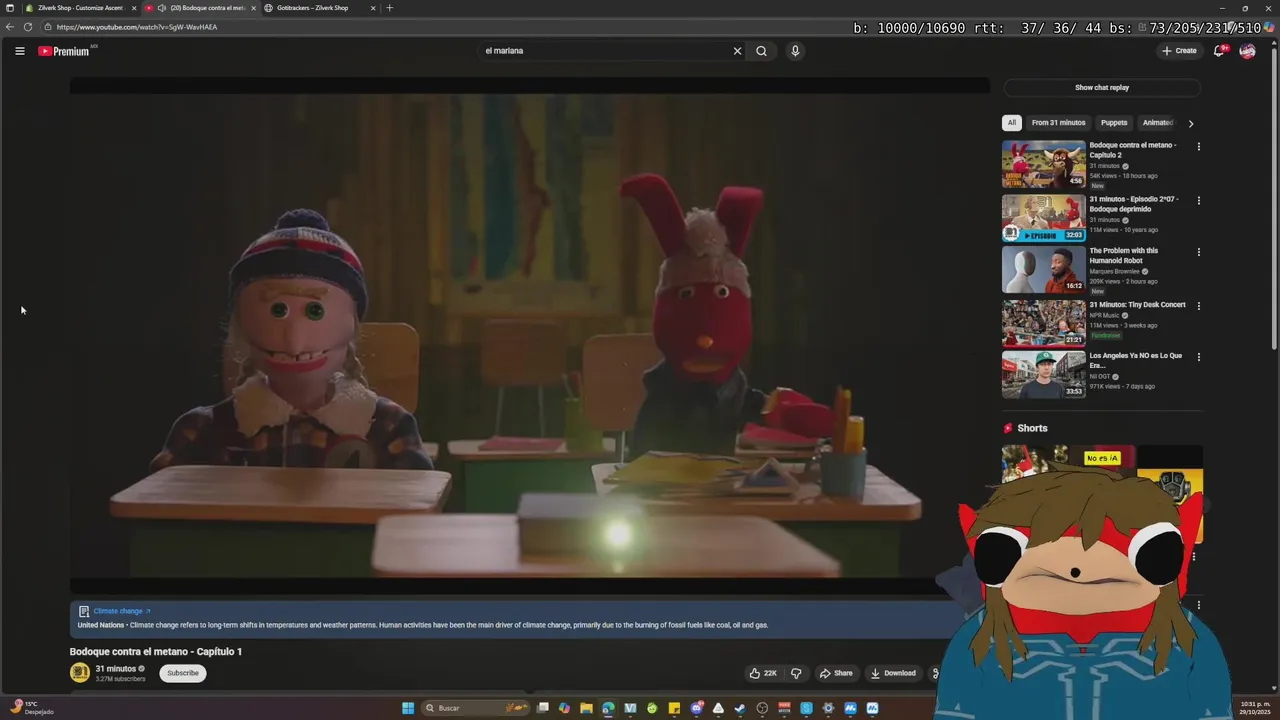
Task: Clear the search box with X icon
Action: point(738,51)
